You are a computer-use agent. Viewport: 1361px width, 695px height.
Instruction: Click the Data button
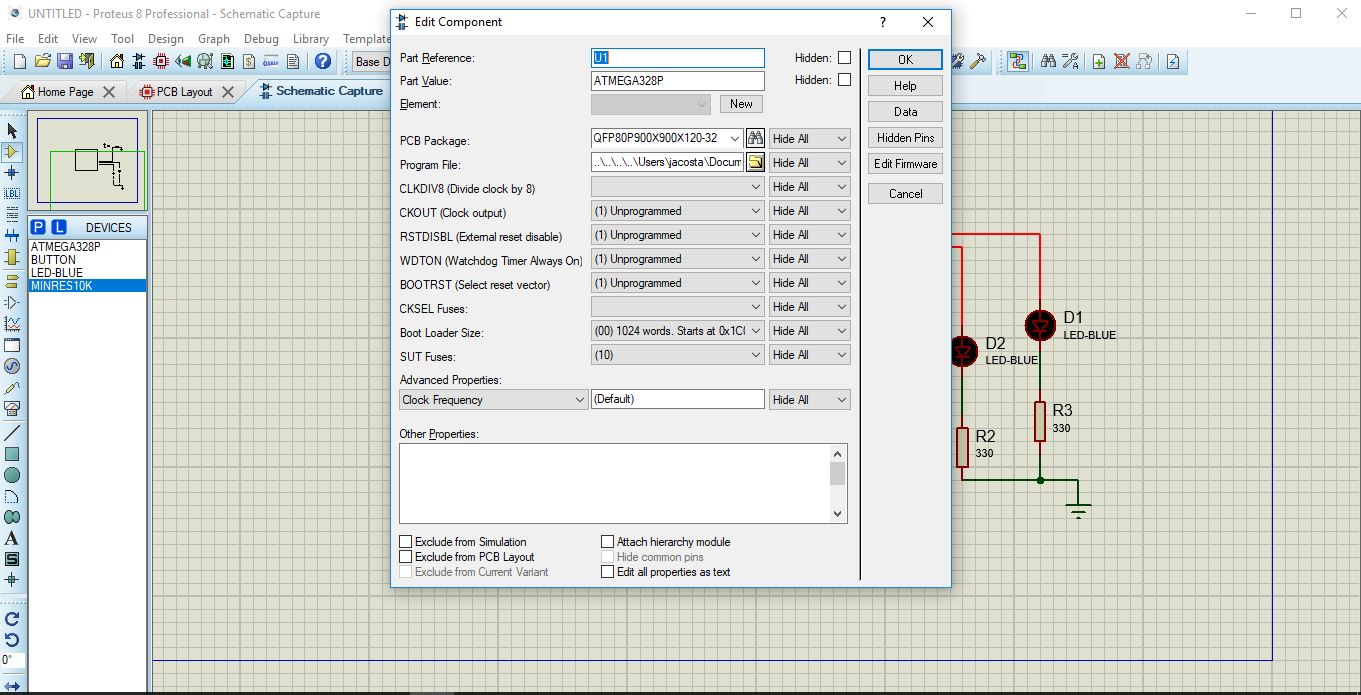(905, 112)
